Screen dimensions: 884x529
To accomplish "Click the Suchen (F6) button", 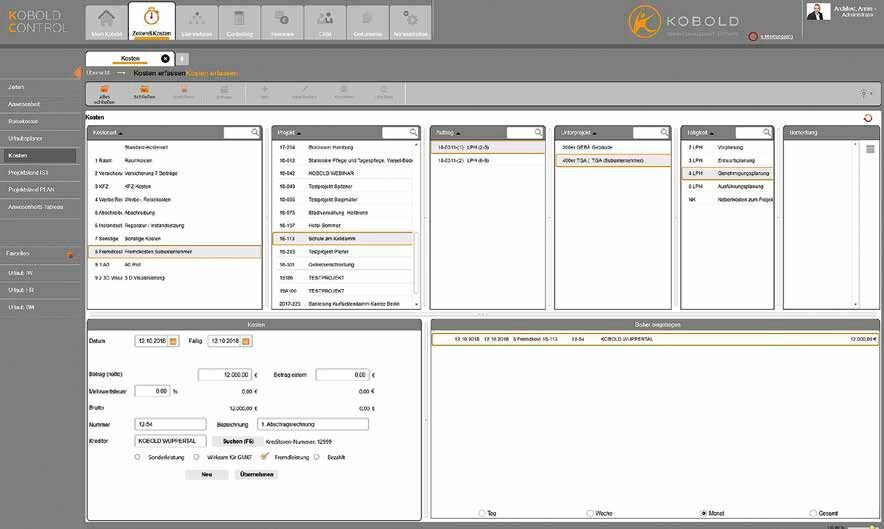I will click(x=238, y=441).
